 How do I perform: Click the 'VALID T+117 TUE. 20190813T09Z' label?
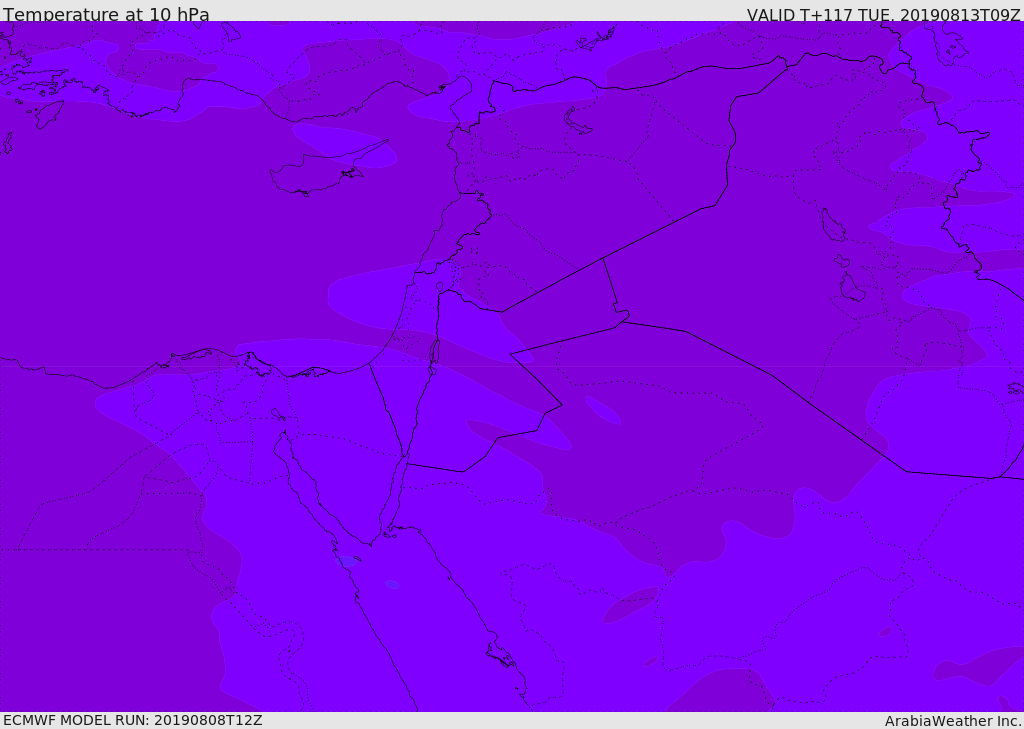click(x=884, y=15)
